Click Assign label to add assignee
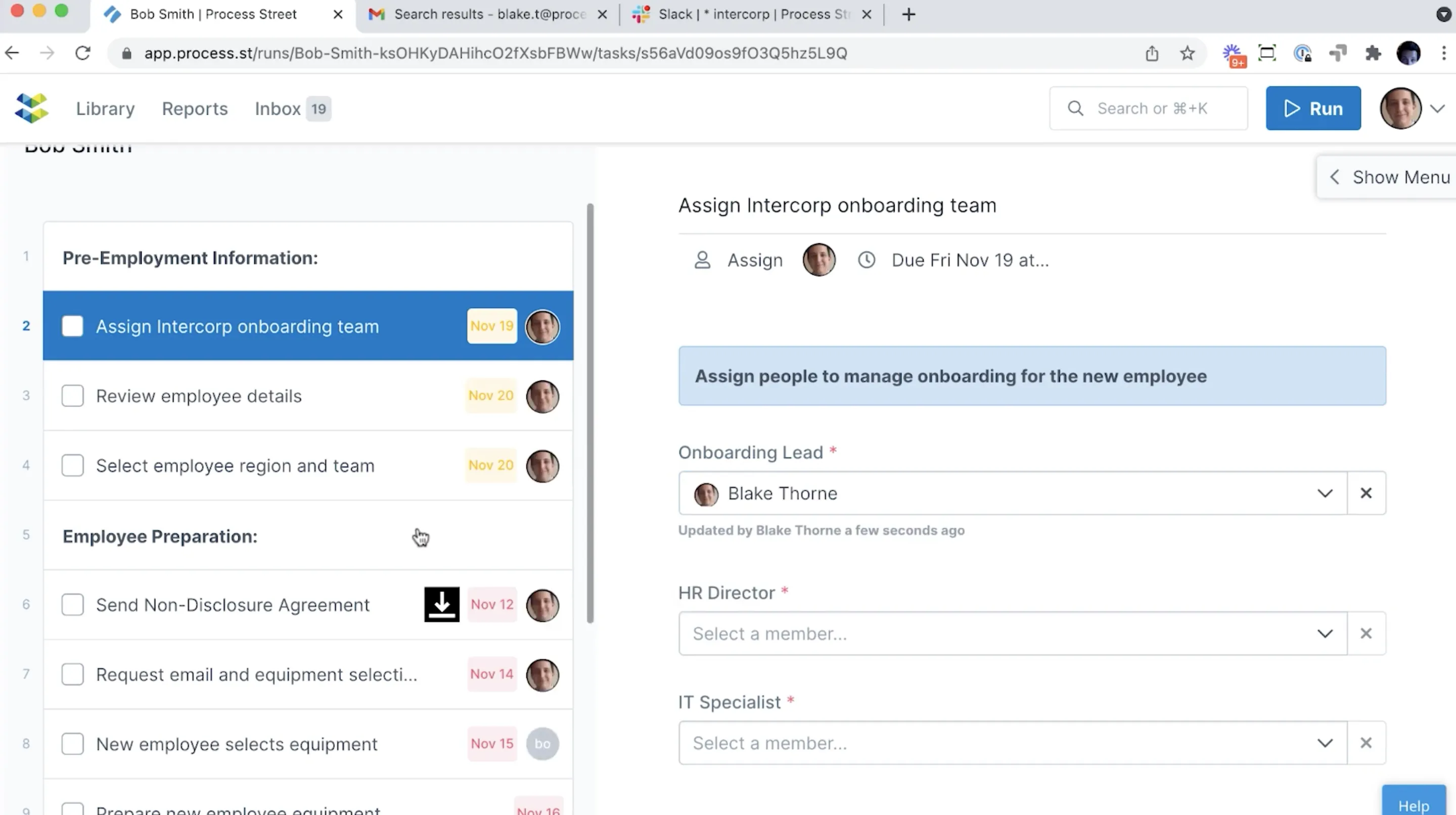 [755, 260]
